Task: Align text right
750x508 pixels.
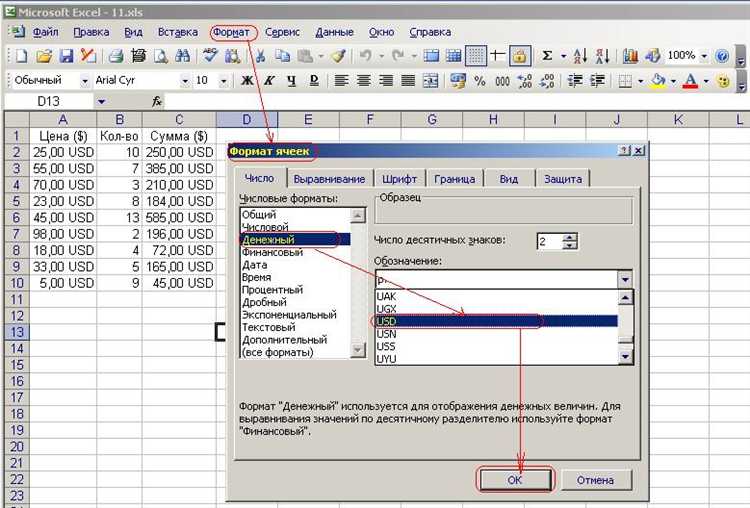Action: click(x=386, y=81)
